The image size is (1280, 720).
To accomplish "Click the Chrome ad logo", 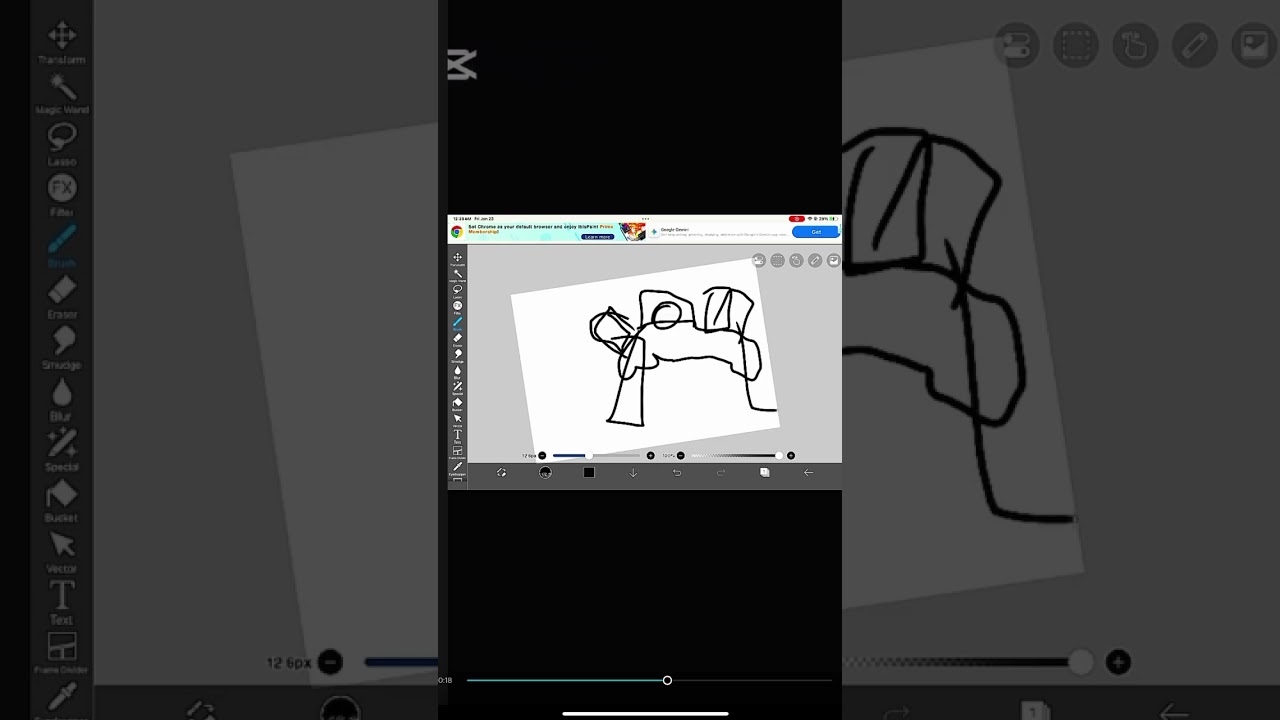I will tap(457, 232).
